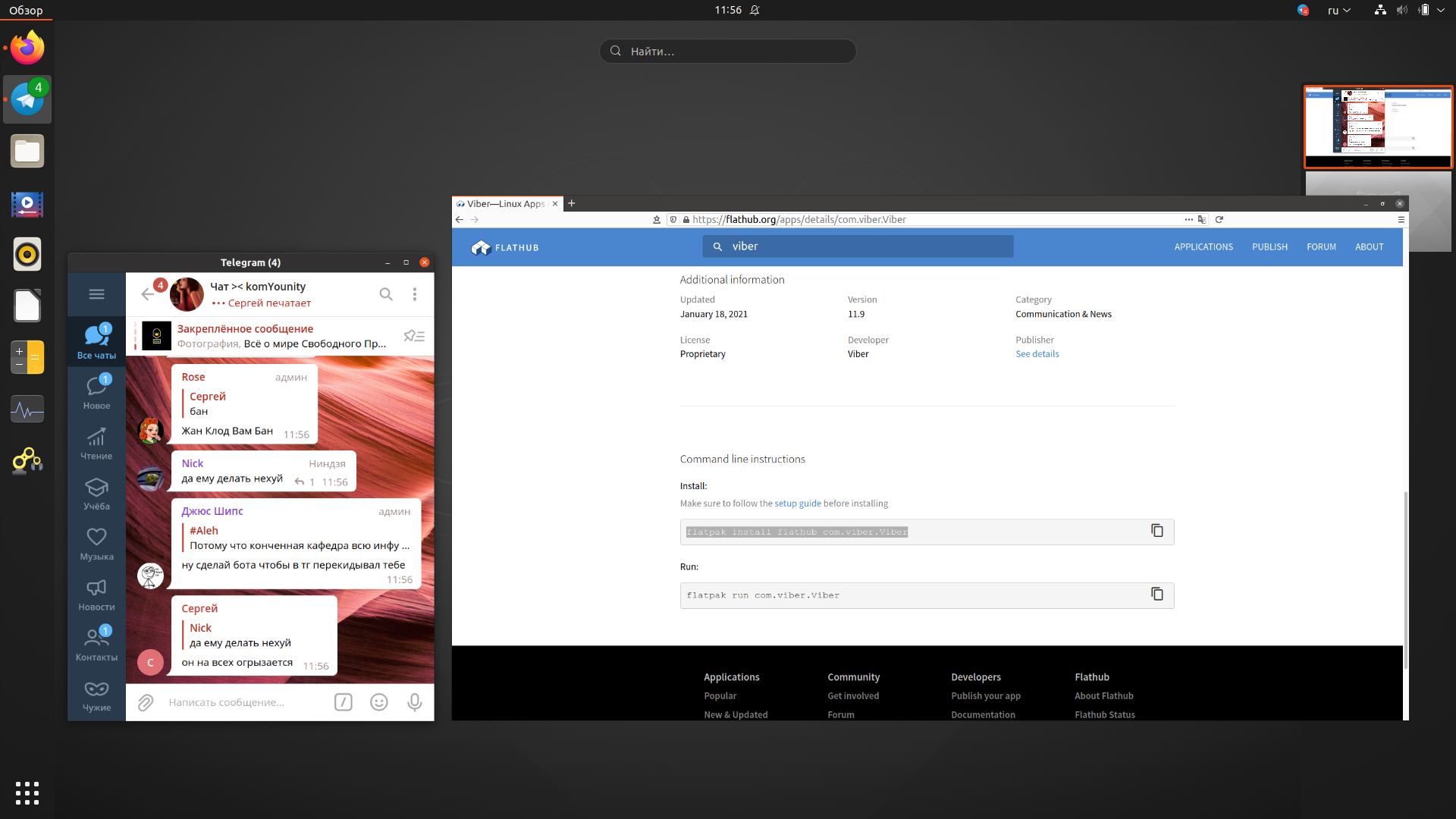Viewport: 1456px width, 819px height.
Task: Reload the Flathub page
Action: point(1219,219)
